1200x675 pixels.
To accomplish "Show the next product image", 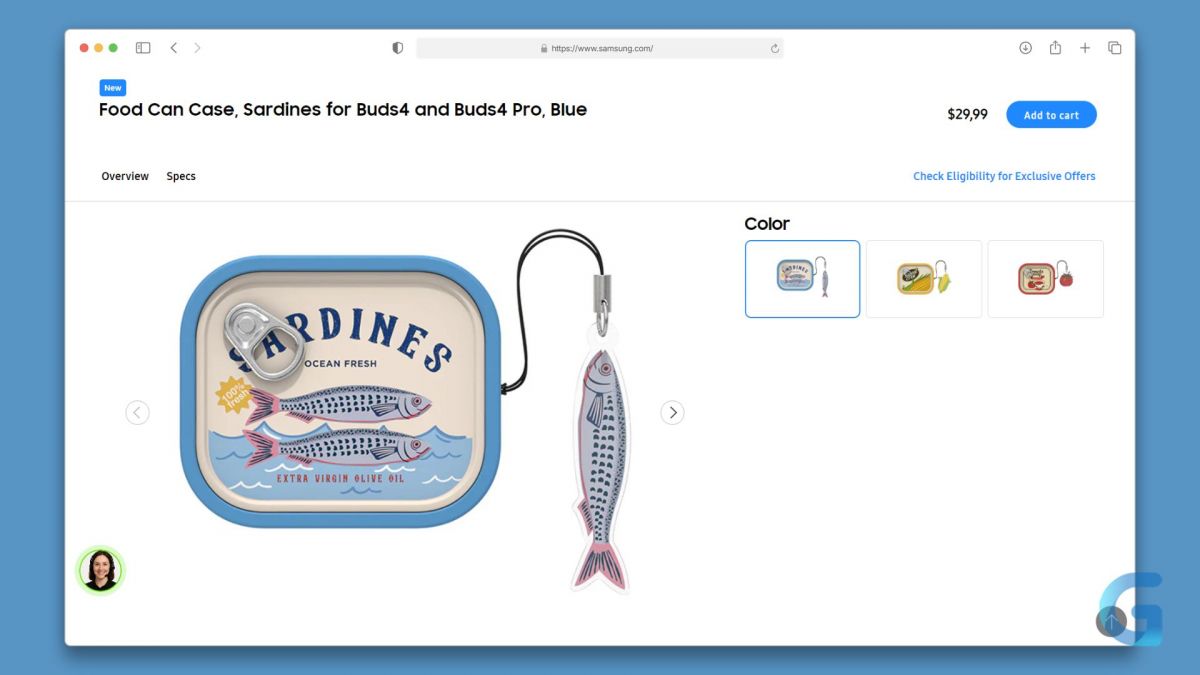I will (x=672, y=412).
